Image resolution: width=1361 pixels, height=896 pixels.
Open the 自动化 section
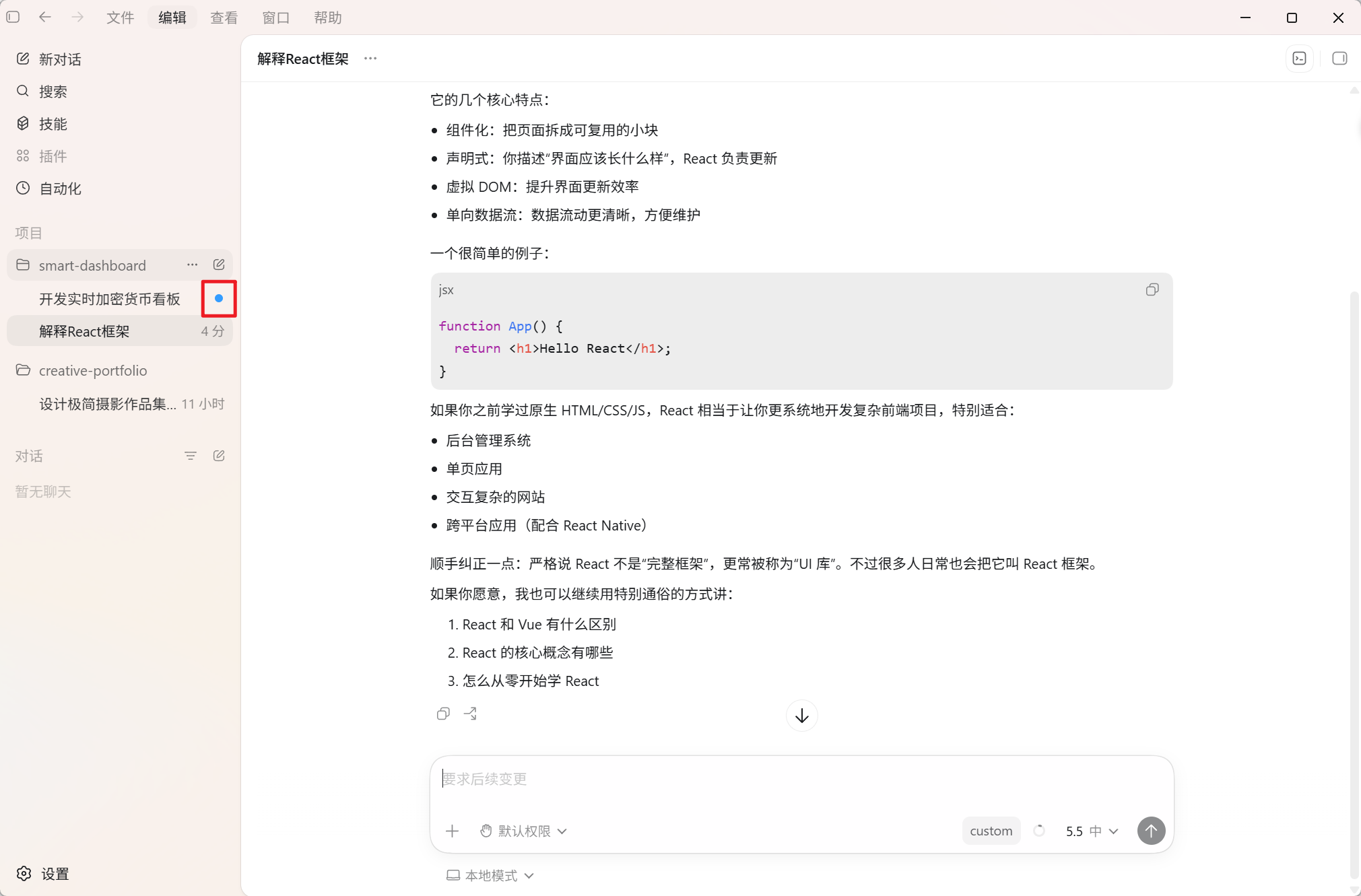120,188
